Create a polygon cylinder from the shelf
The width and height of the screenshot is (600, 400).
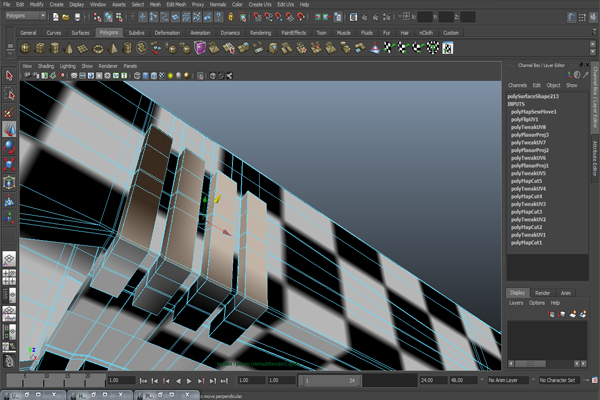(55, 48)
